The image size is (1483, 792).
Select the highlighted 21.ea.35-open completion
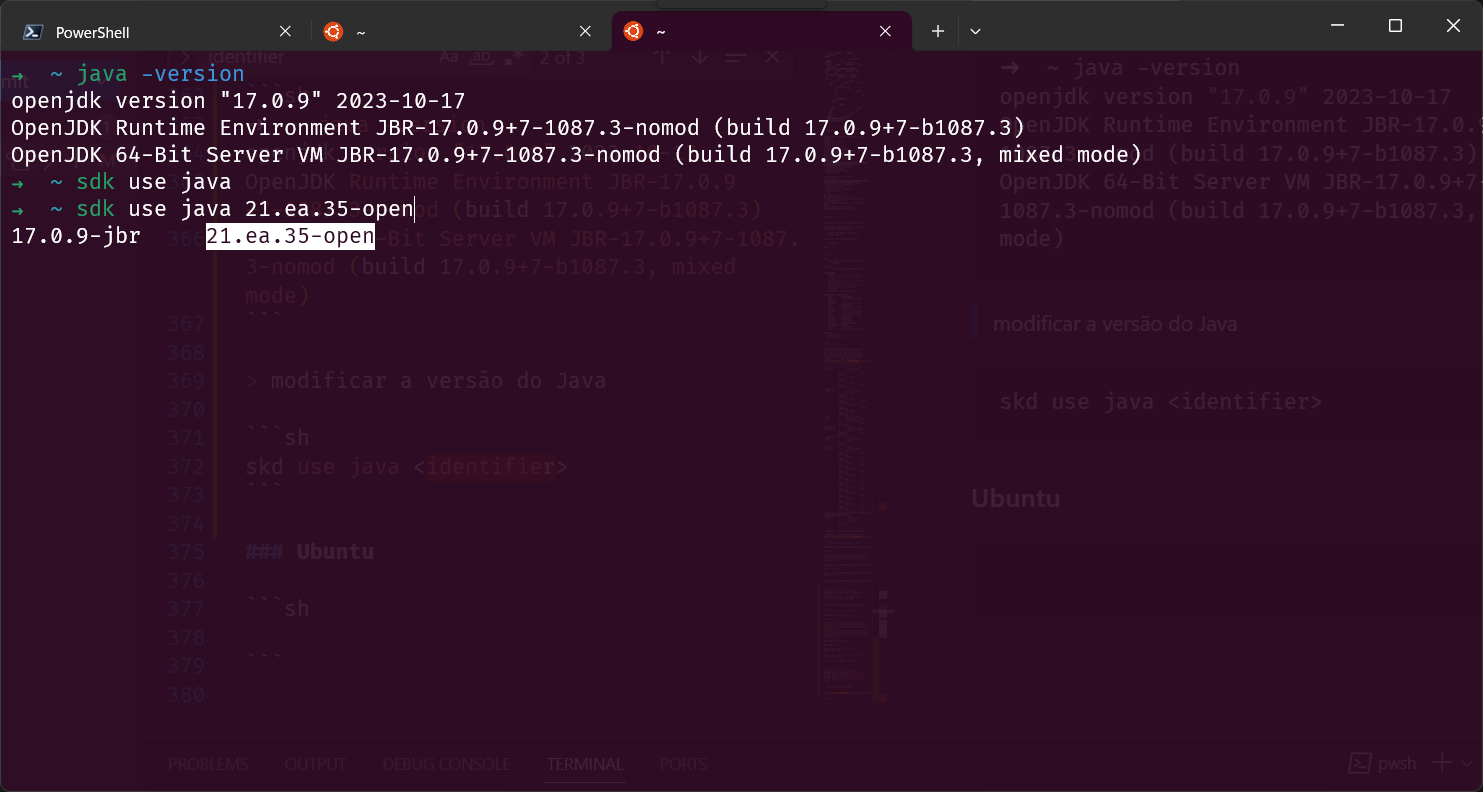click(290, 237)
